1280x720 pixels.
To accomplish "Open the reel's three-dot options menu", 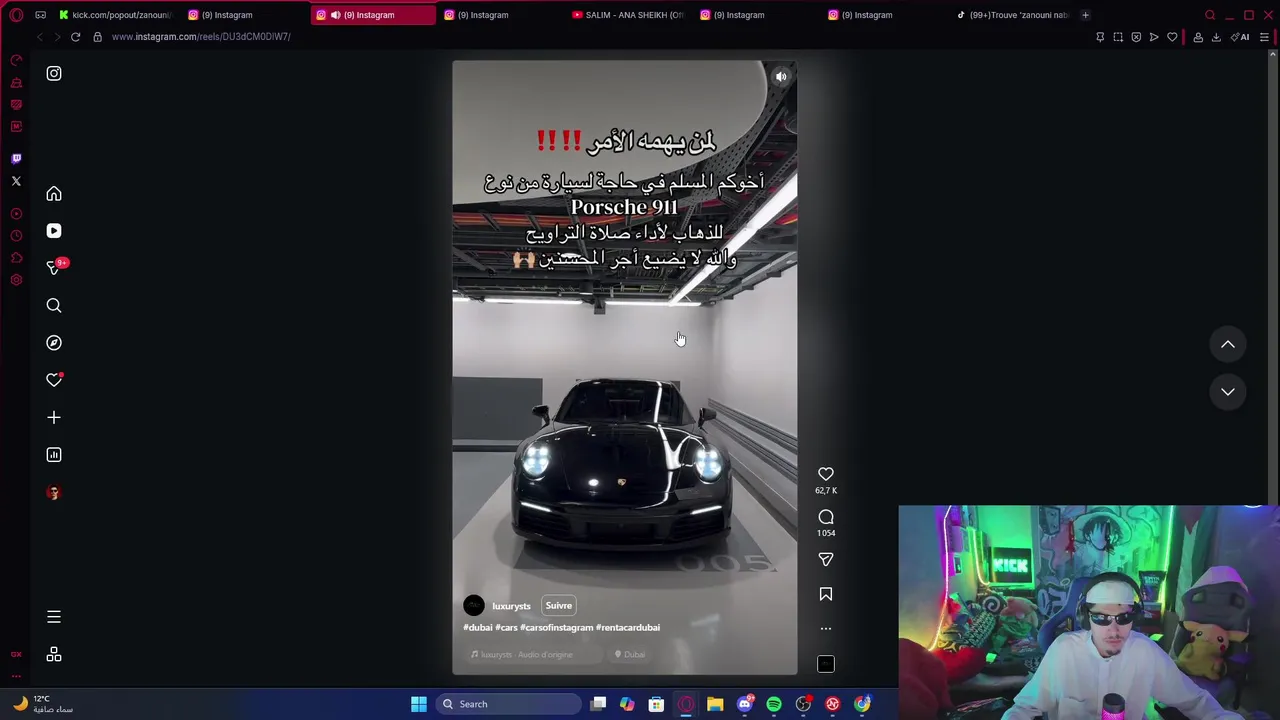I will pos(826,629).
